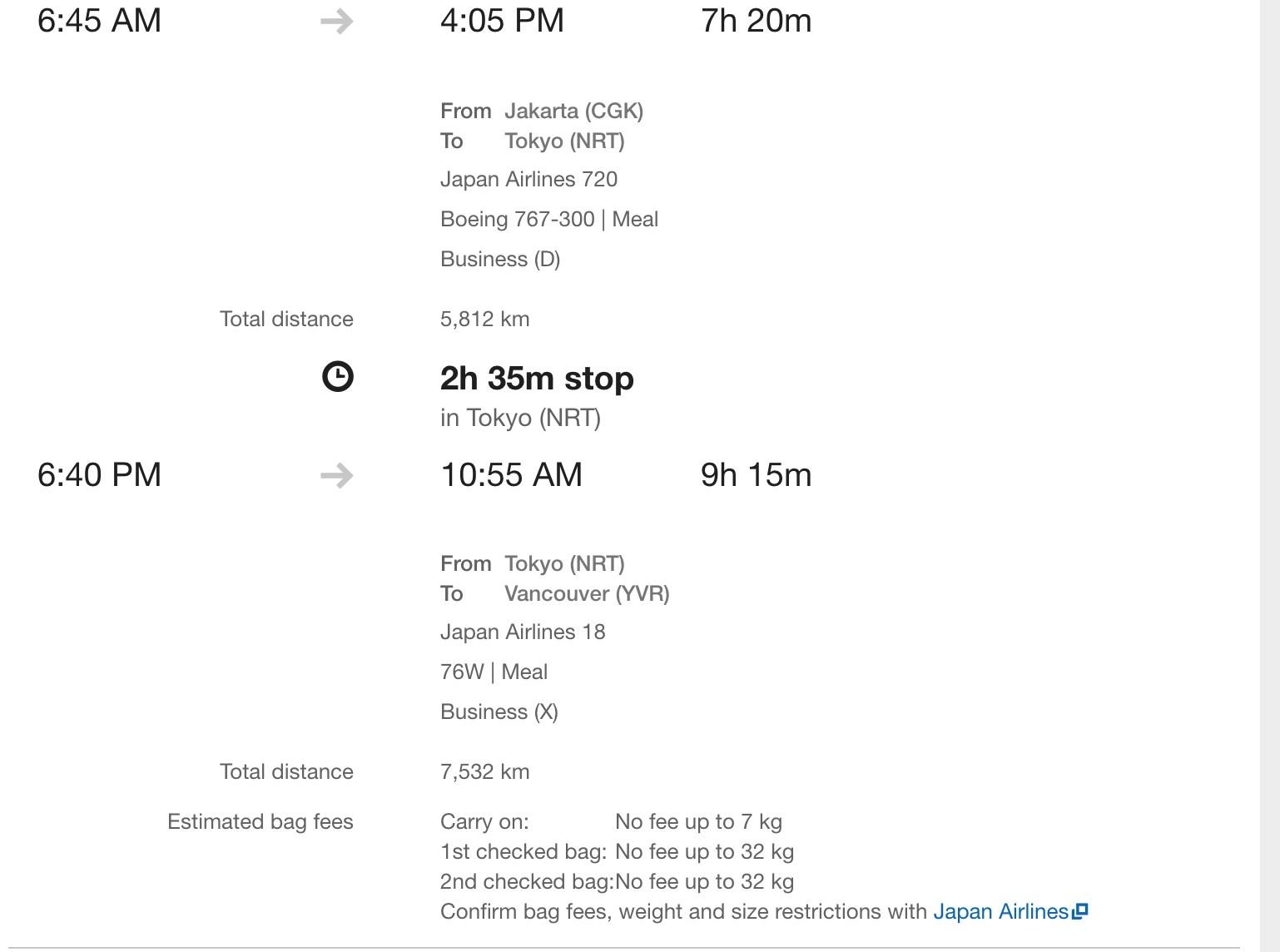Open the Japan Airlines bag fees link
Viewport: 1280px width, 952px height.
[1000, 912]
